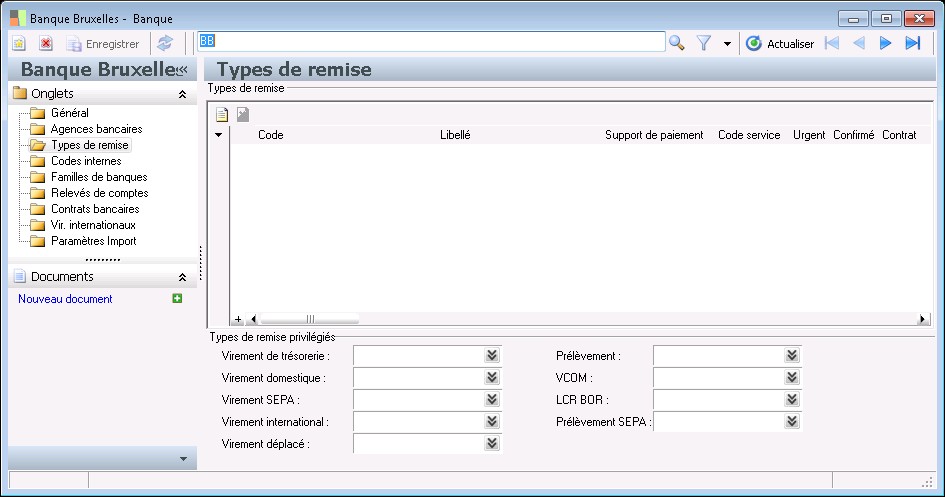
Task: Open the Virement SEPA dropdown
Action: point(491,399)
